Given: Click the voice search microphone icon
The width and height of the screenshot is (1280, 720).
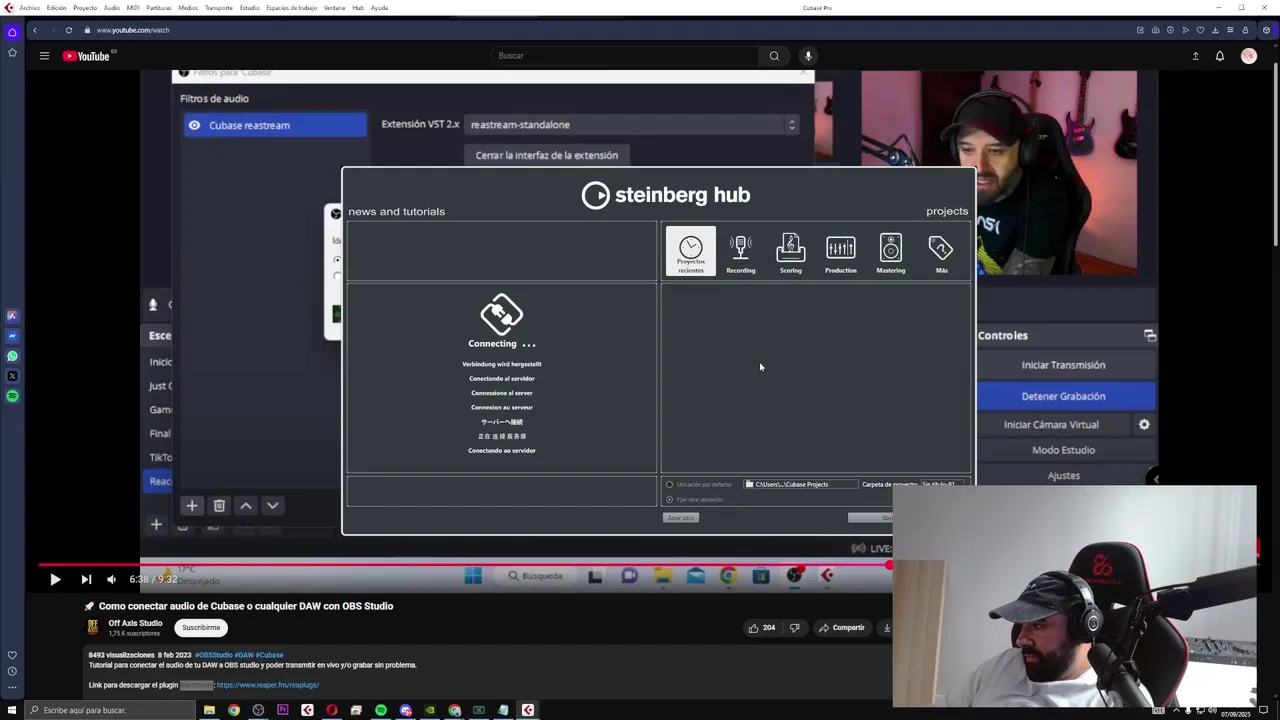Looking at the screenshot, I should (808, 56).
